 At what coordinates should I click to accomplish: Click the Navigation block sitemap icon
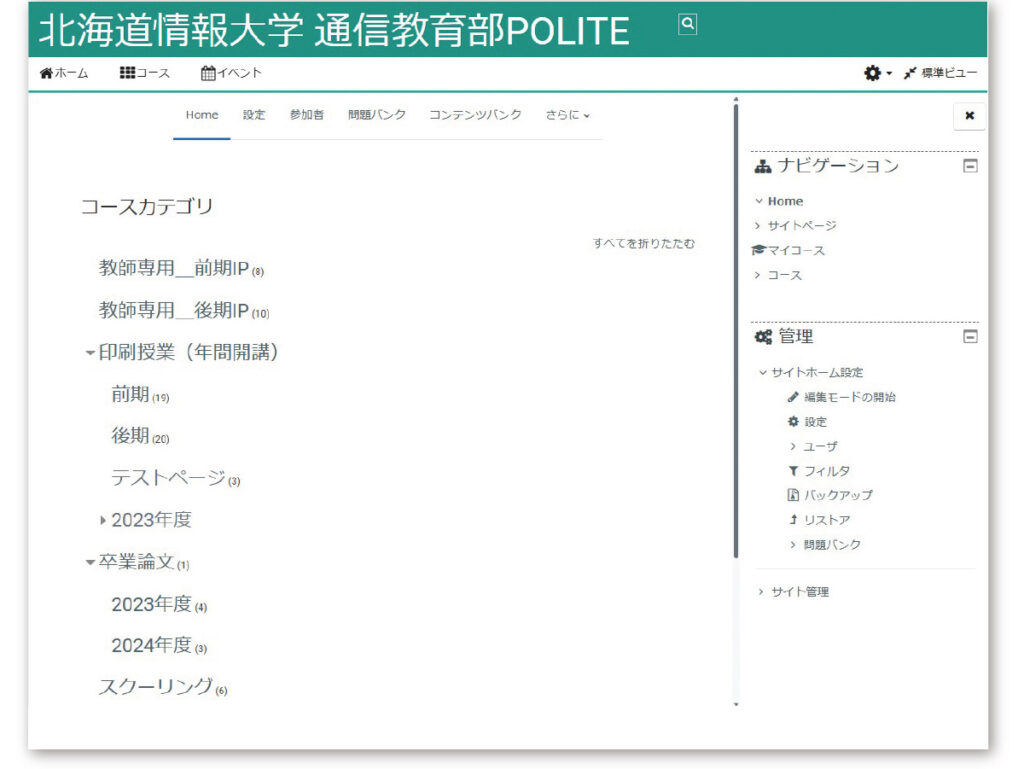pos(762,166)
